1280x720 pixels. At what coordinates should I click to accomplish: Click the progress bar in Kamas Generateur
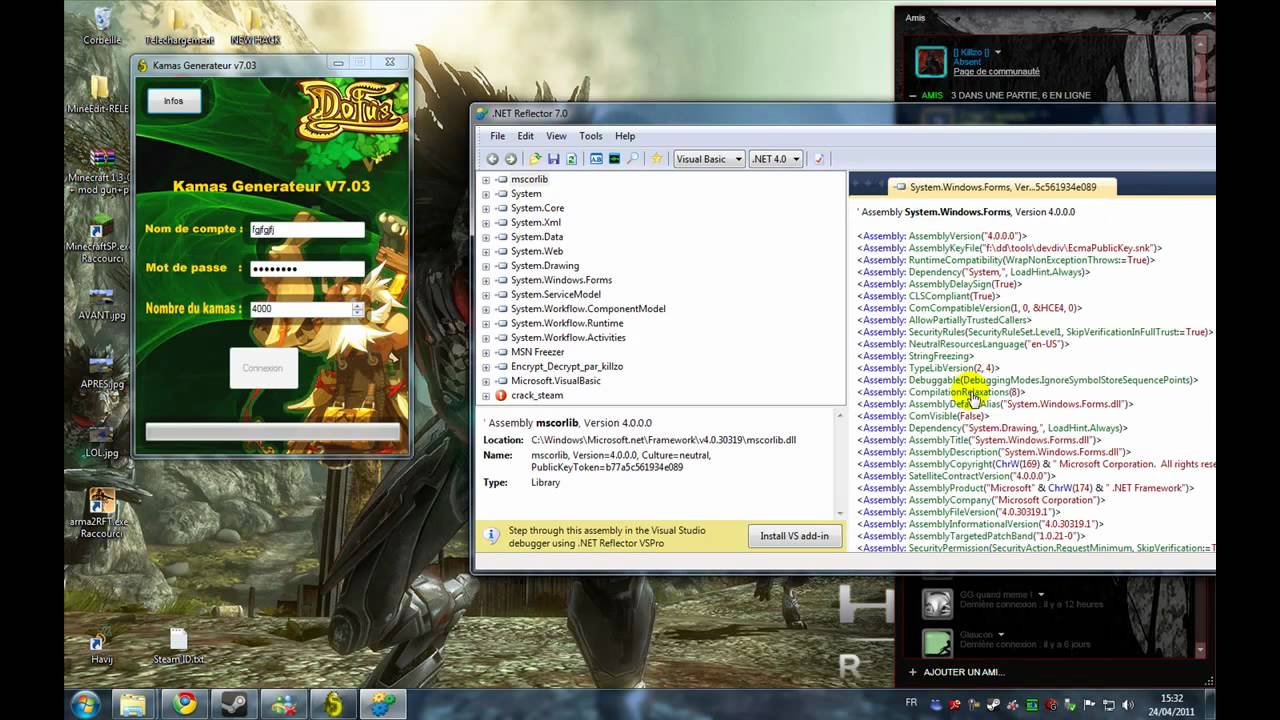point(273,432)
